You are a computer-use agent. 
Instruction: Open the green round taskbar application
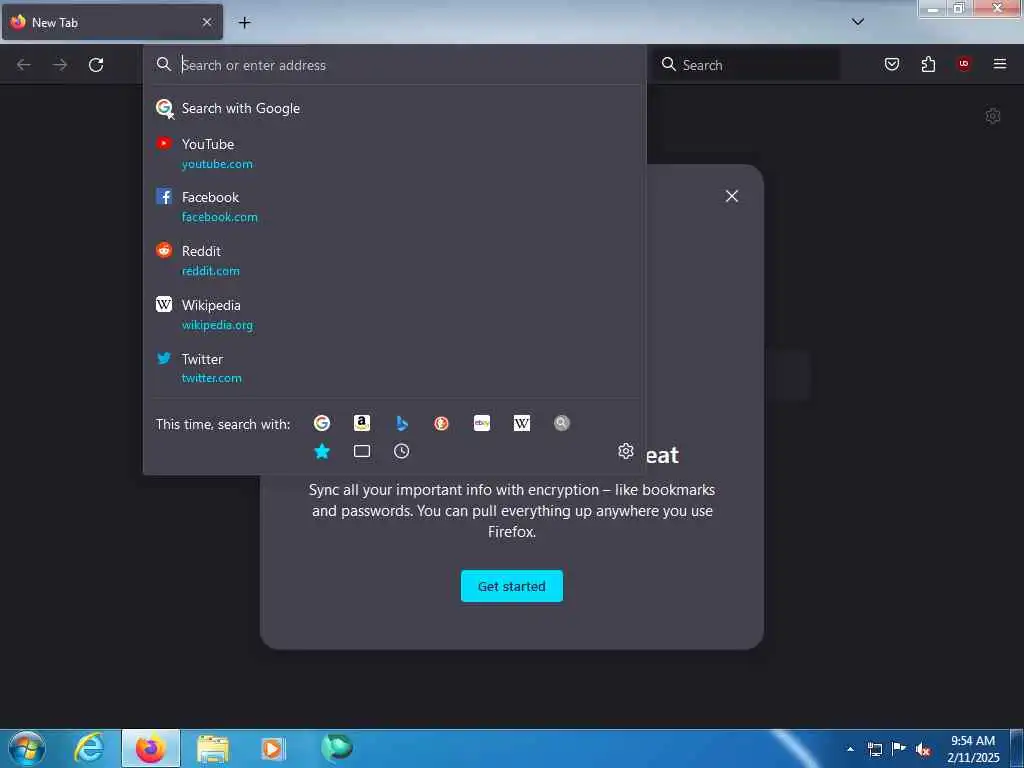coord(337,748)
